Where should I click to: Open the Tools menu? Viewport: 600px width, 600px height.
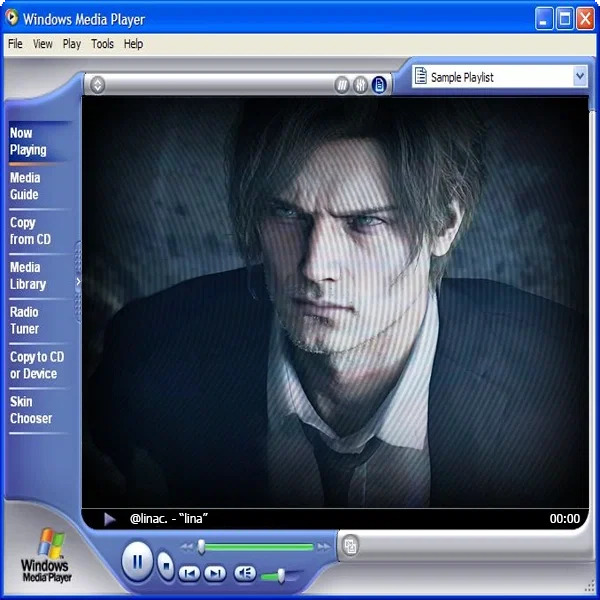pos(102,44)
